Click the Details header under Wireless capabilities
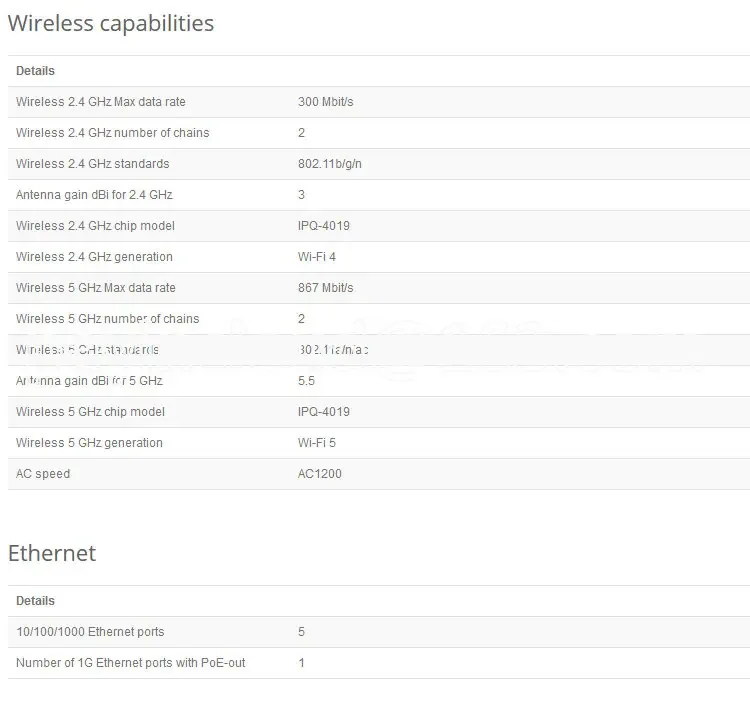The height and width of the screenshot is (714, 750). tap(35, 71)
